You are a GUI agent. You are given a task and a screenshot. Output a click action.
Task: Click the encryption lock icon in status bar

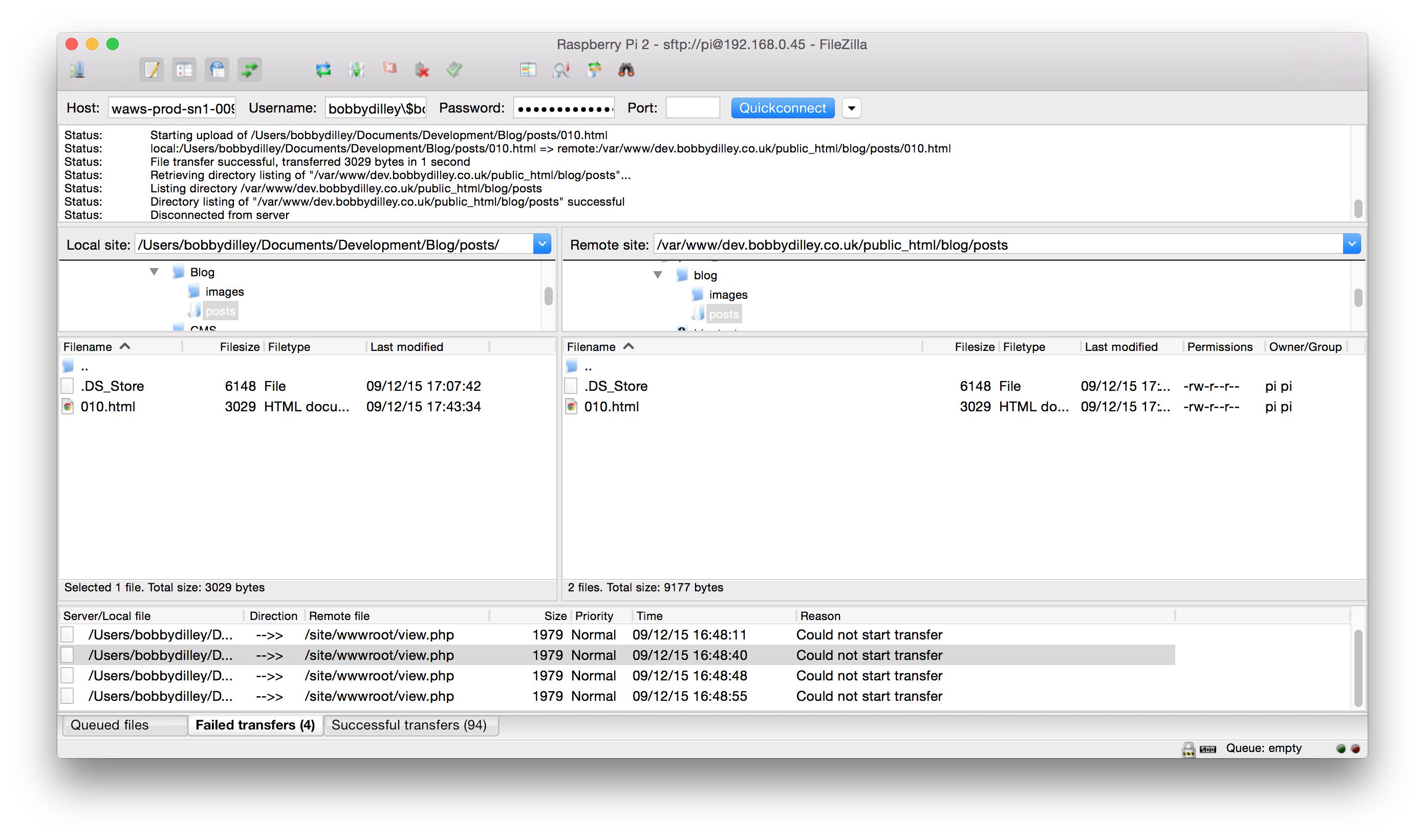tap(1188, 749)
